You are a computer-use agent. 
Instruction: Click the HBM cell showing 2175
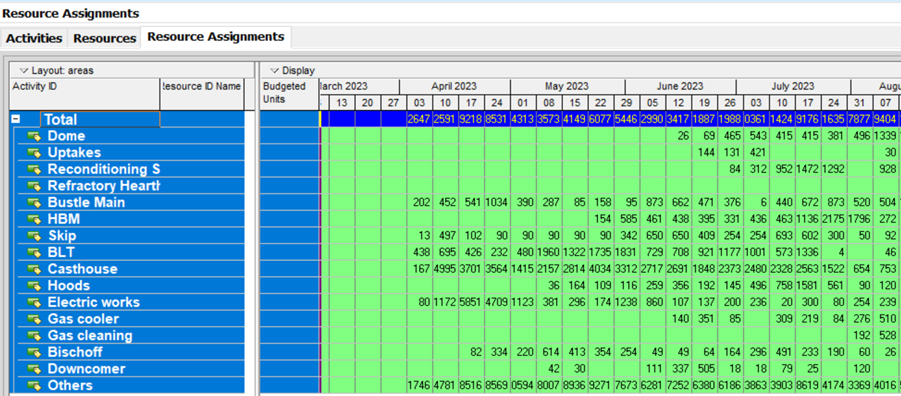[833, 220]
